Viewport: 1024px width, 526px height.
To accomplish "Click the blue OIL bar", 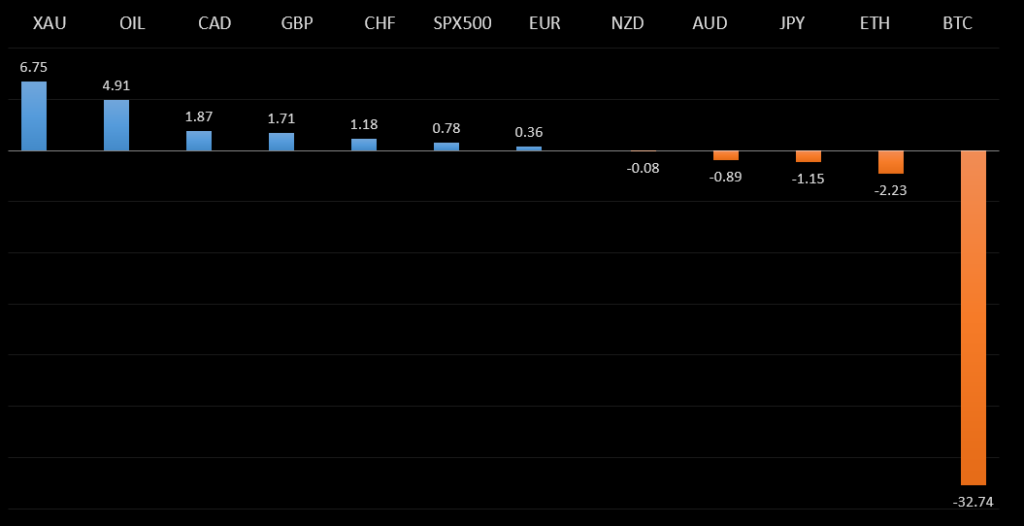I will coord(116,125).
